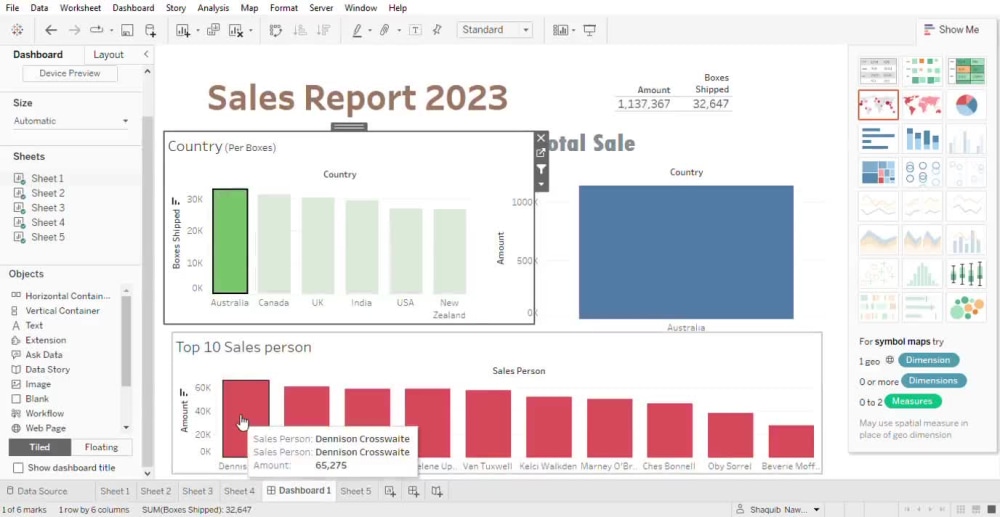Click the Show/Hide Cards icon

(561, 30)
